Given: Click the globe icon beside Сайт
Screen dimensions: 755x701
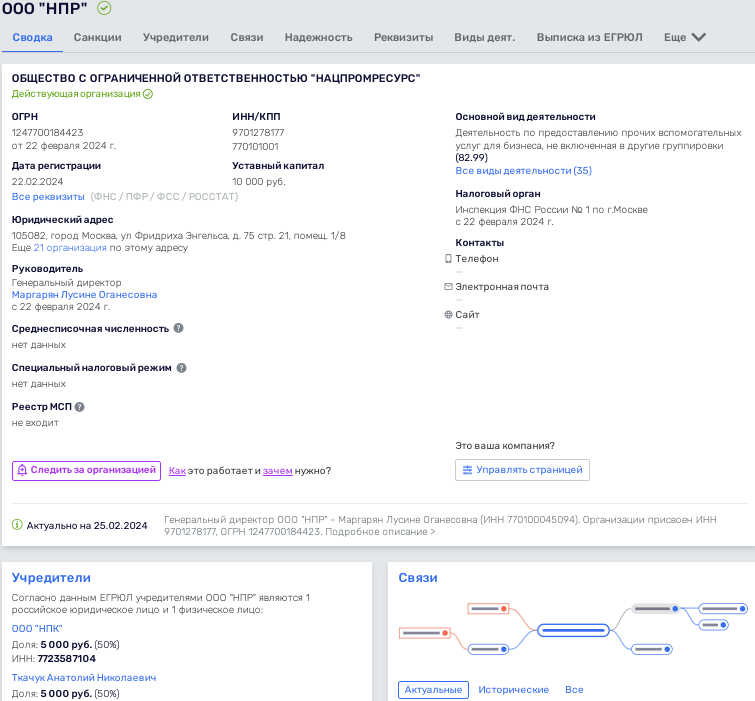Looking at the screenshot, I should [x=448, y=314].
